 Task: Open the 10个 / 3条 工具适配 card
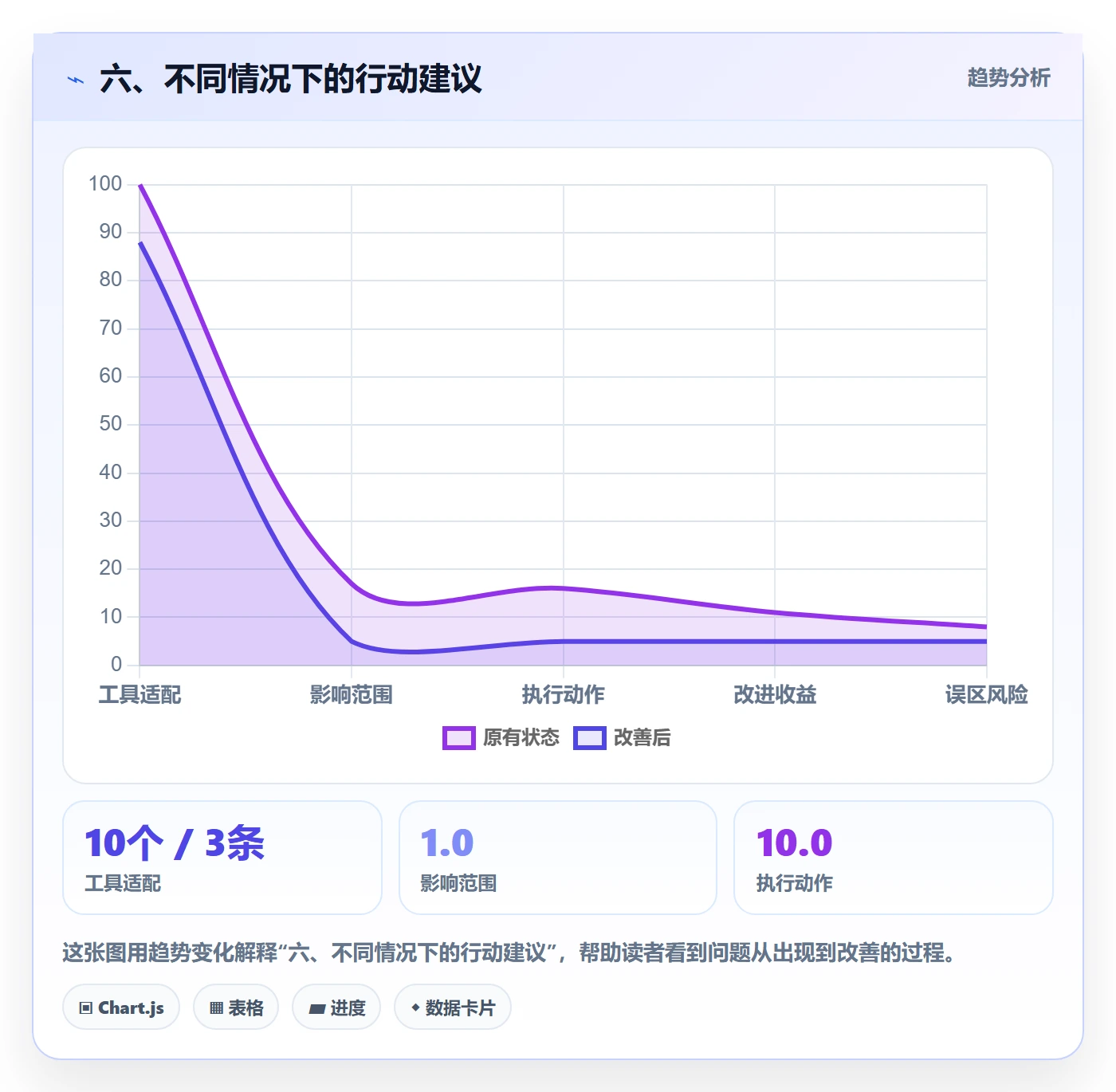click(x=222, y=858)
